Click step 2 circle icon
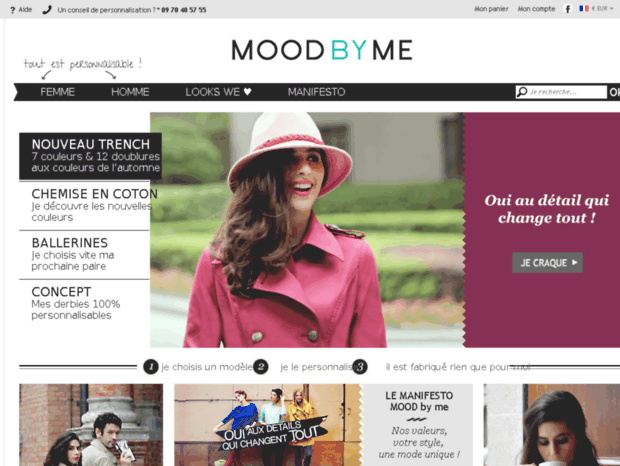This screenshot has width=620, height=466. tap(261, 367)
